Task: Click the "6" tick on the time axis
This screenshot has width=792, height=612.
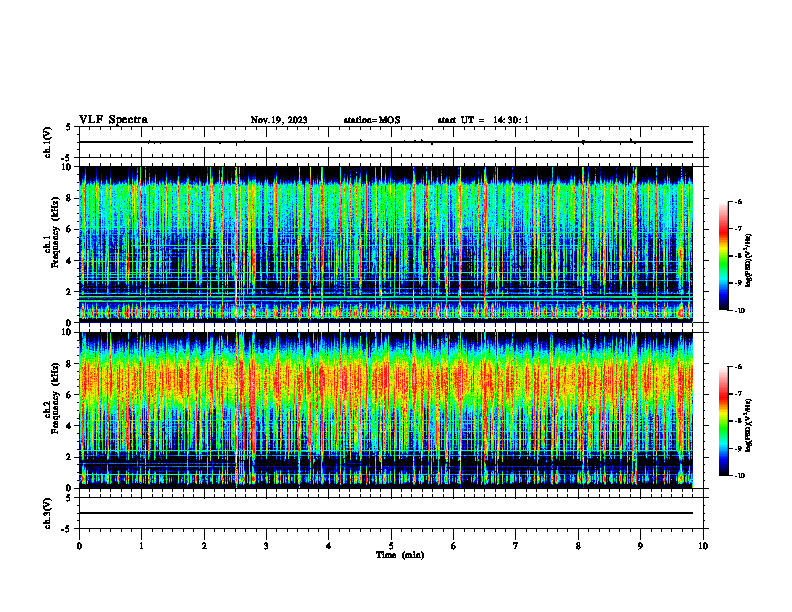Action: pos(454,546)
